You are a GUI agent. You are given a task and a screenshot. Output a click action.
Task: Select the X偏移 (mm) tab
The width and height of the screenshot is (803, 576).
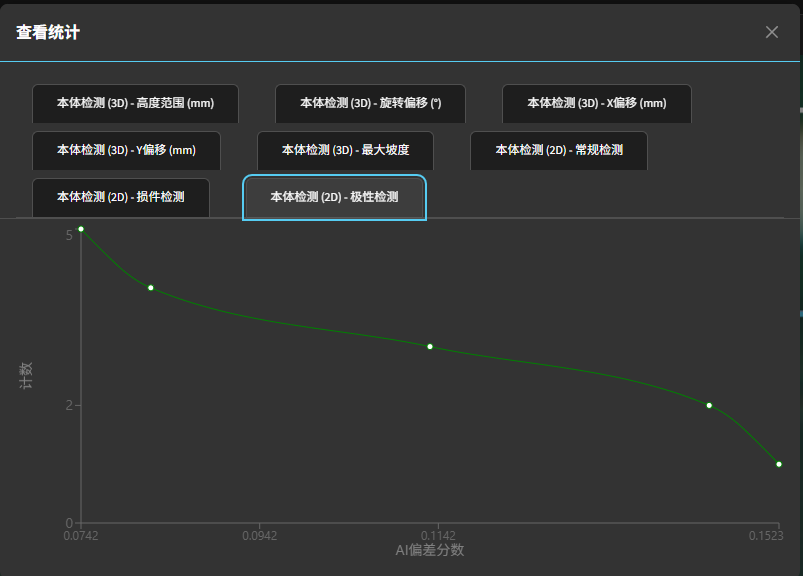pos(596,103)
